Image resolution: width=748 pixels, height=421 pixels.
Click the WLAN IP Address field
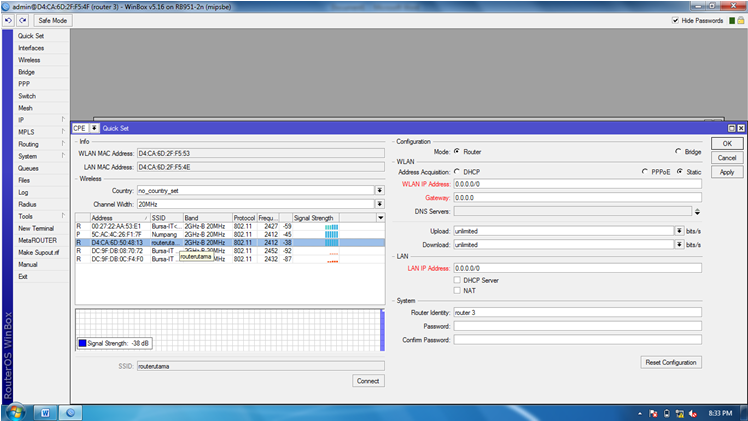[x=577, y=184]
